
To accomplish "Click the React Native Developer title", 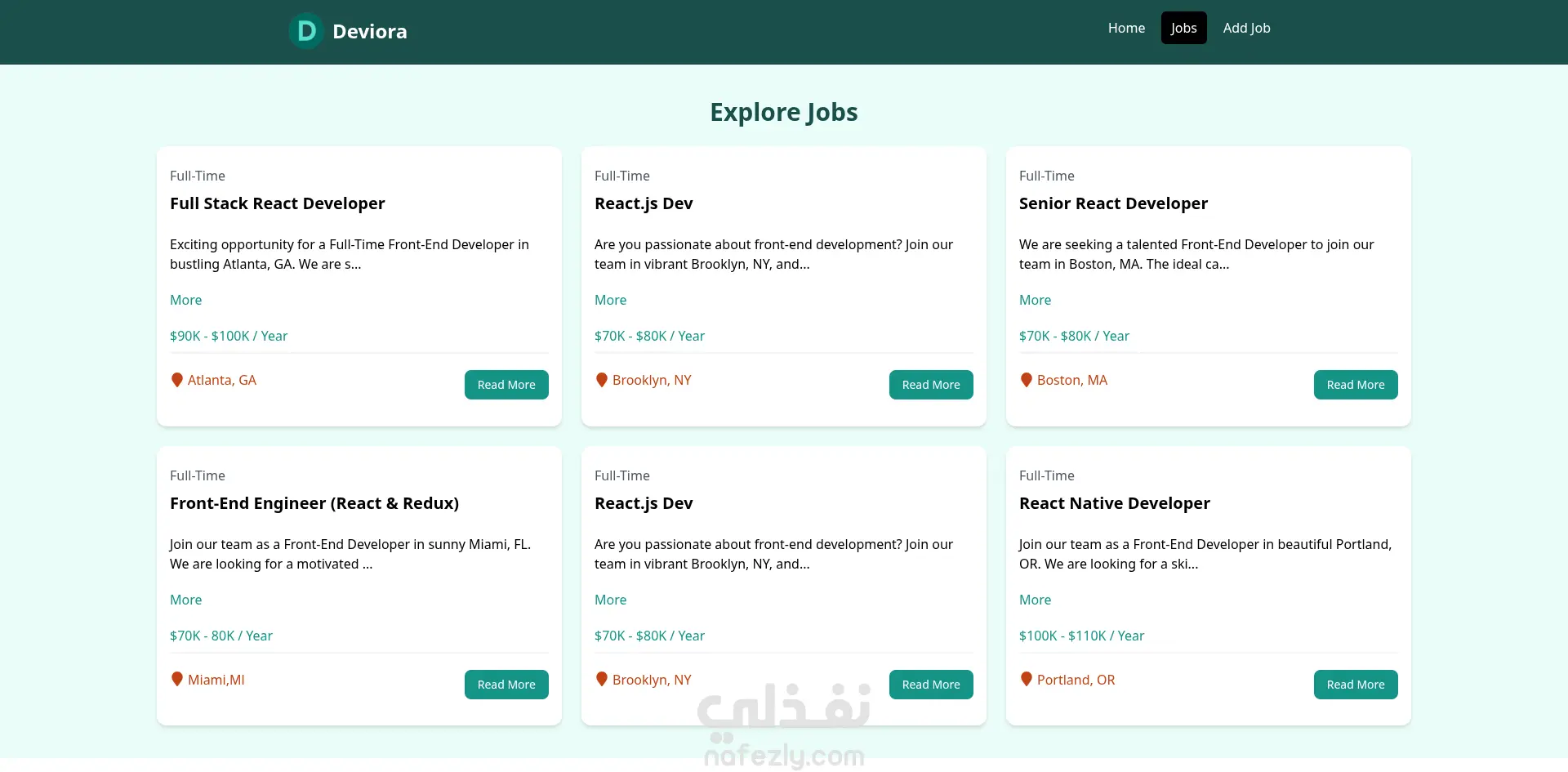I will (x=1115, y=503).
